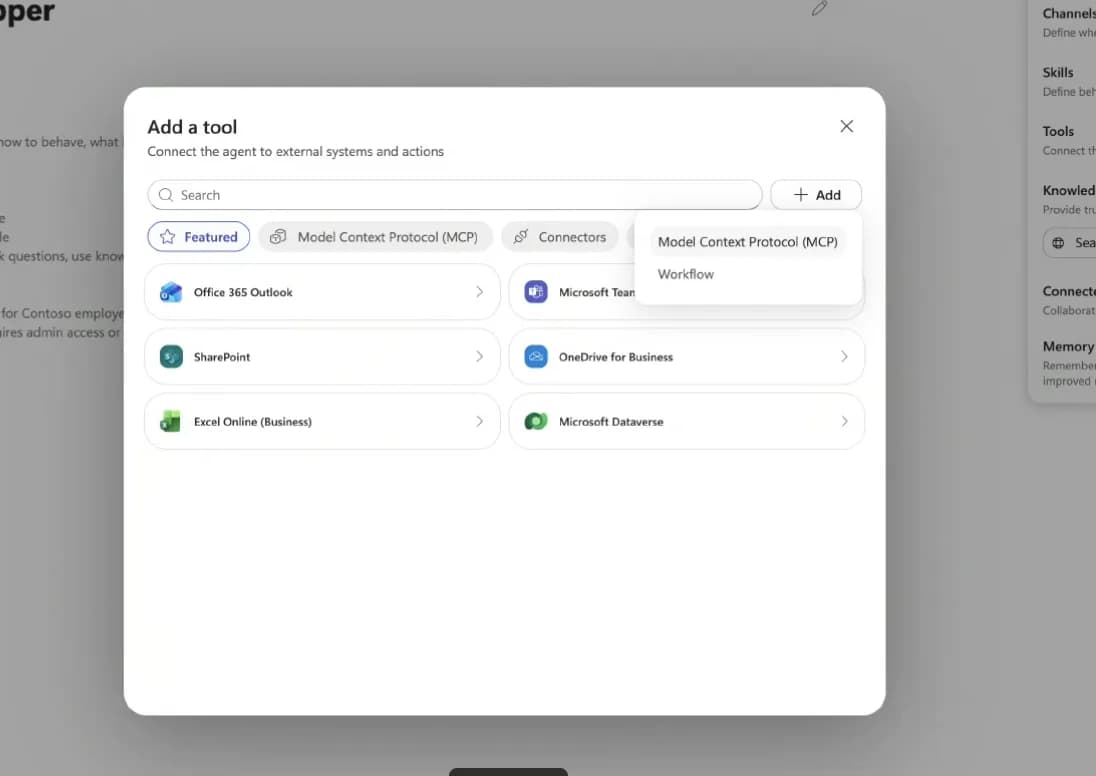Open the Microsoft Dataverse tool card

click(687, 422)
